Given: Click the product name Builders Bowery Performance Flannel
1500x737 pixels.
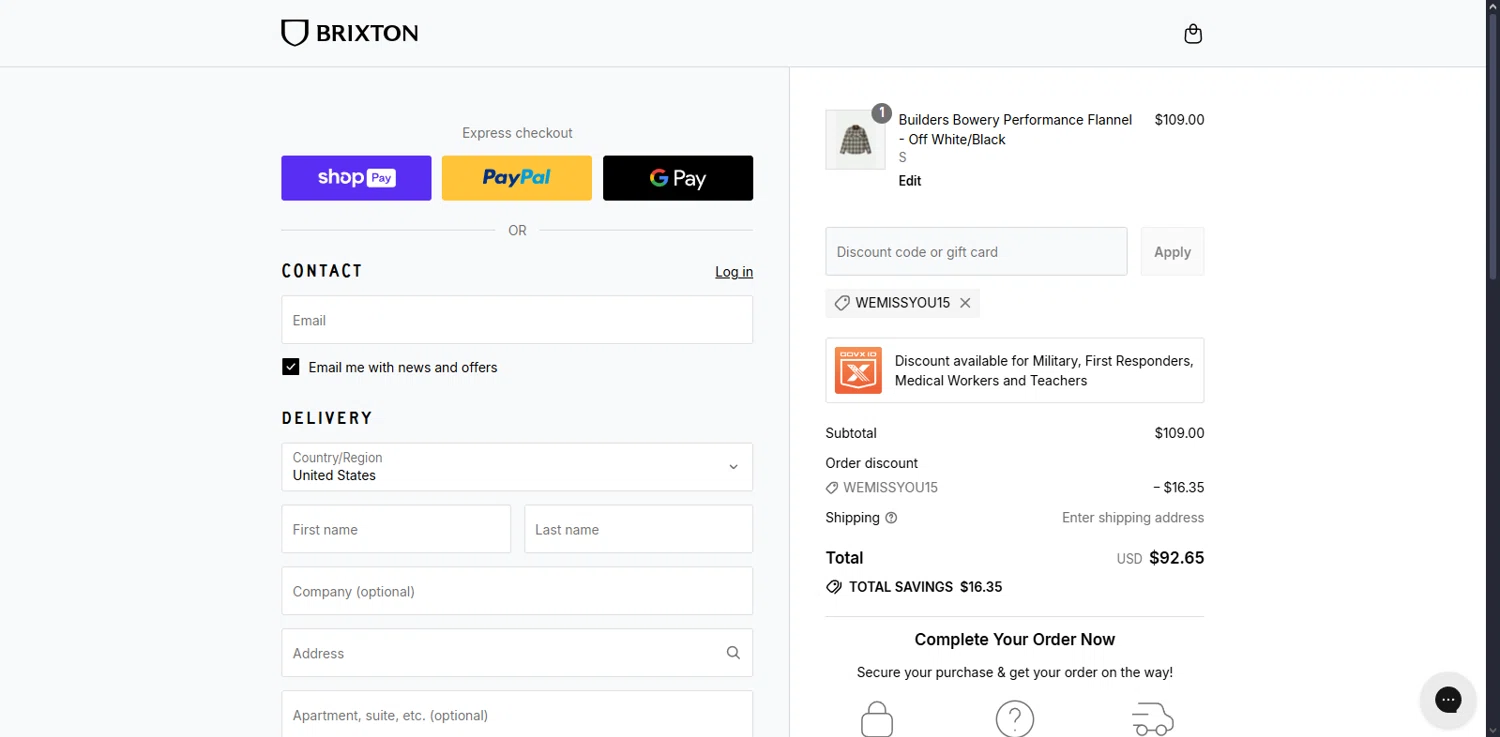Looking at the screenshot, I should click(1015, 129).
